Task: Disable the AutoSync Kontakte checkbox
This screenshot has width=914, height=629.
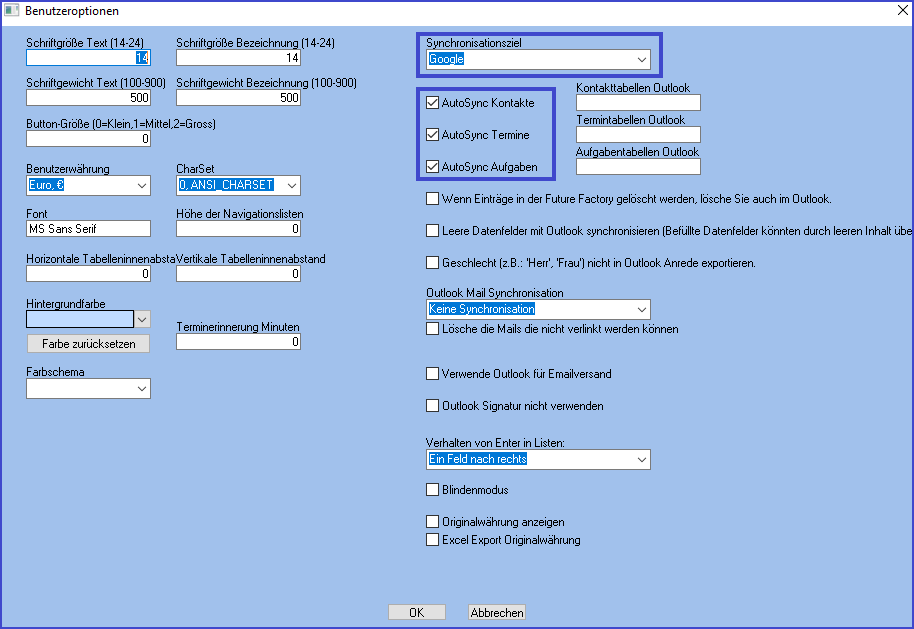Action: [x=433, y=101]
